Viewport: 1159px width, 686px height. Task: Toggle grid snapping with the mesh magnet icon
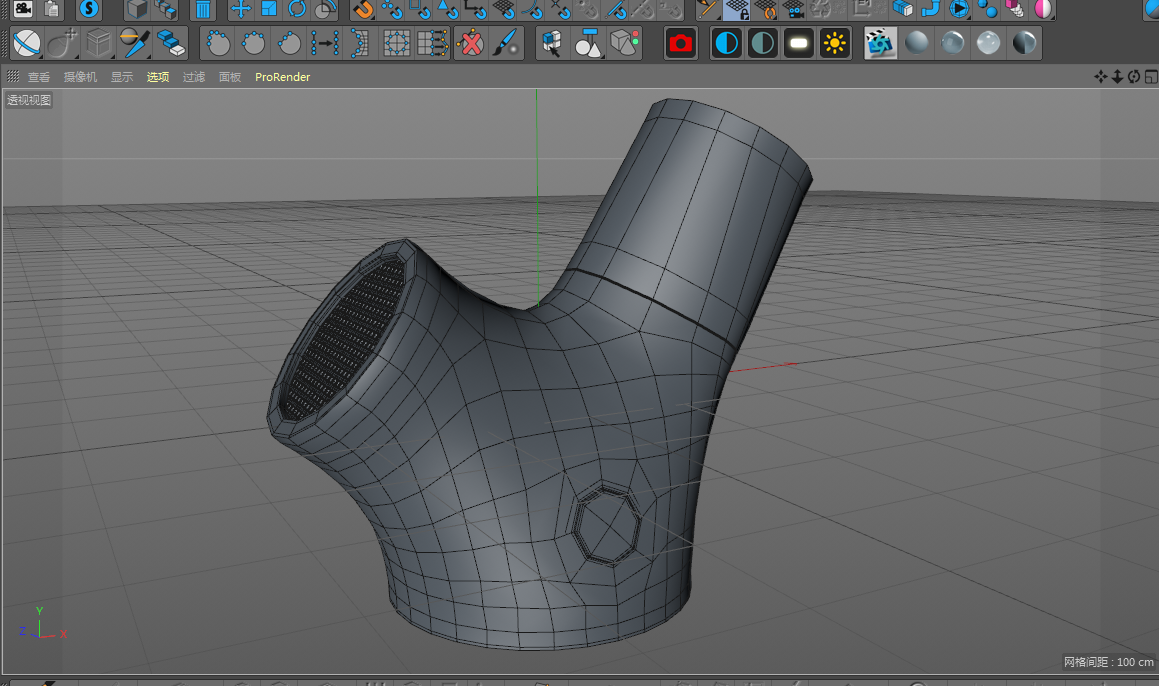pos(503,10)
